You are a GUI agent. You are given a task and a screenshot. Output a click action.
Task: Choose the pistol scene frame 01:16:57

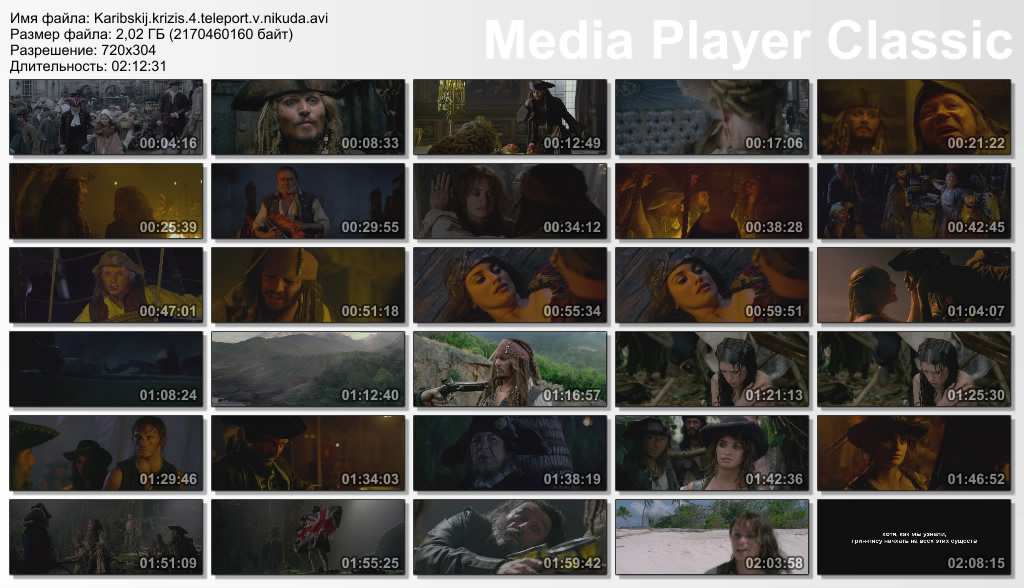[x=510, y=369]
